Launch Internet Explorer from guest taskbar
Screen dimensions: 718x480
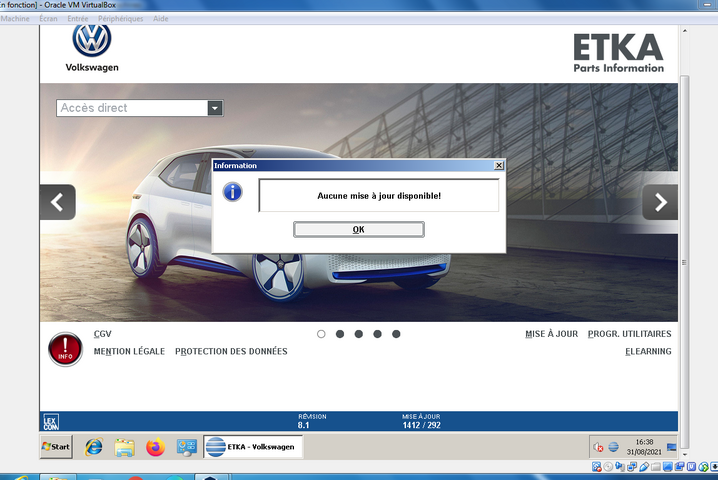[94, 447]
